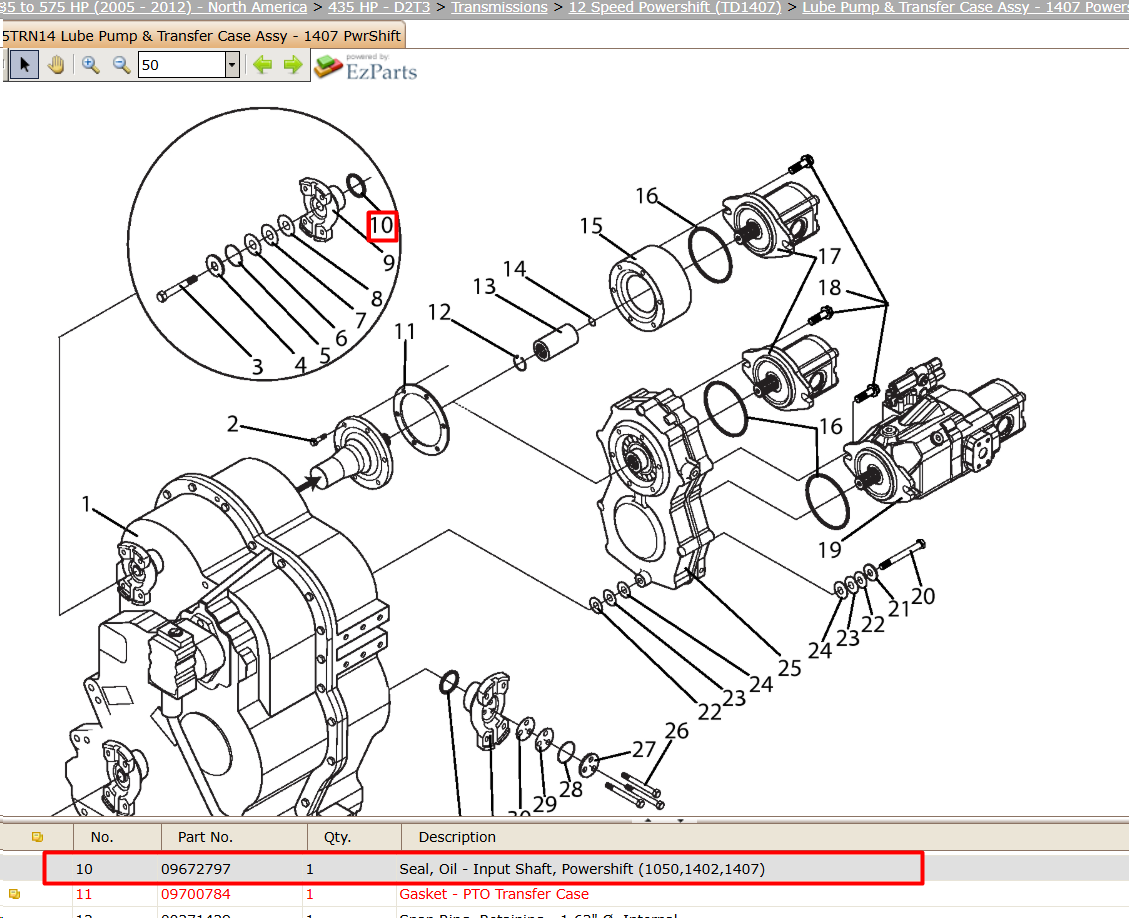Viewport: 1129px width, 918px height.
Task: Click callout number 26 in the diagram
Action: (x=677, y=731)
